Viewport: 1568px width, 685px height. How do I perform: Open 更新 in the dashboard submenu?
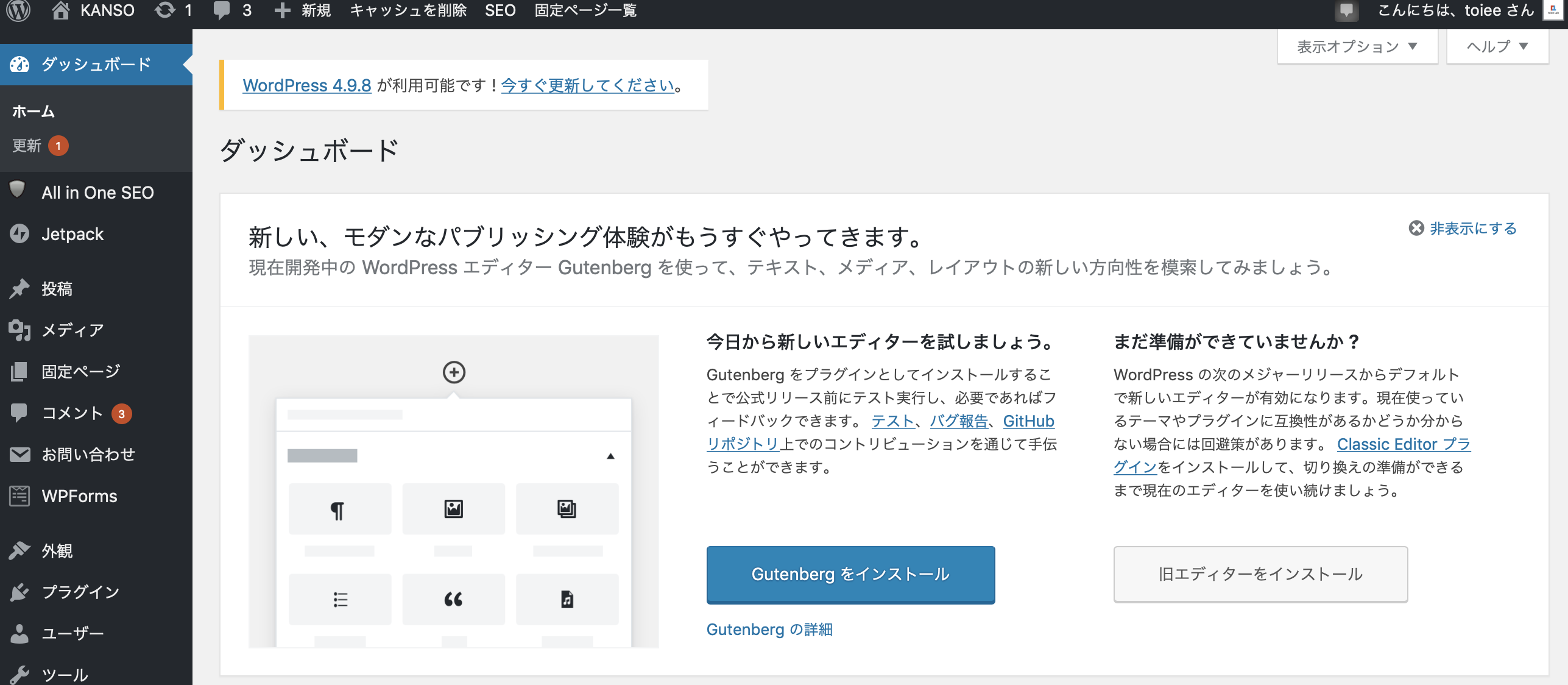[27, 146]
